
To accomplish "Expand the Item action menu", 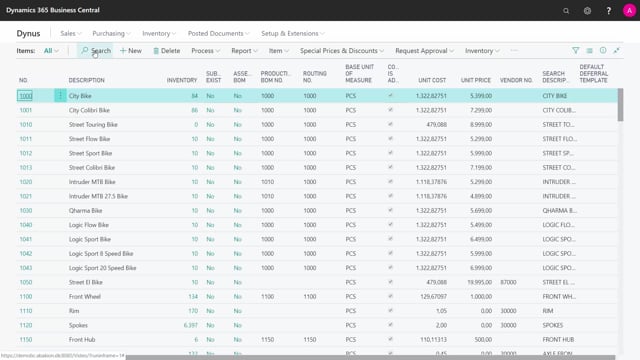I will (278, 51).
